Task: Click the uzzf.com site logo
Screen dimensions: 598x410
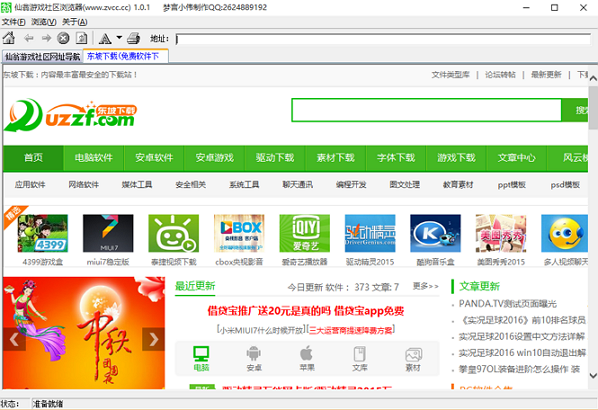Action: (71, 115)
